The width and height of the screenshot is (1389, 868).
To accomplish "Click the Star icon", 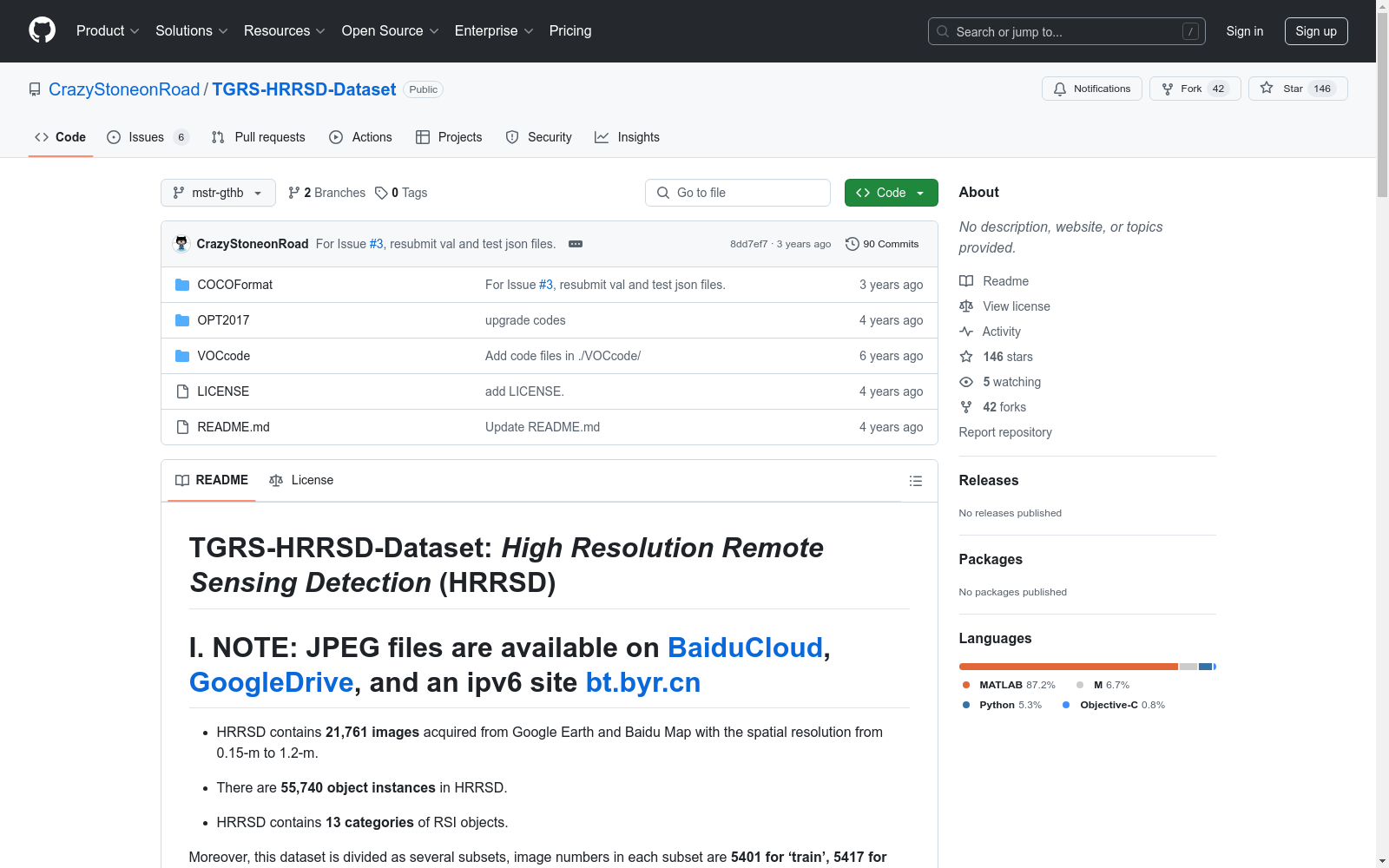I will pos(1267,89).
